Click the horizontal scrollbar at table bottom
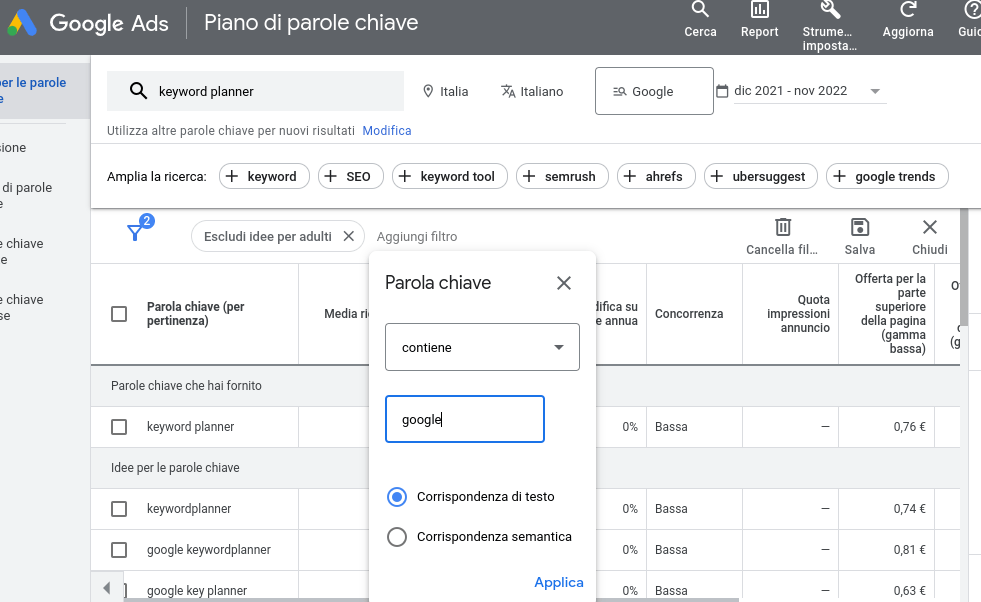 pos(432,599)
